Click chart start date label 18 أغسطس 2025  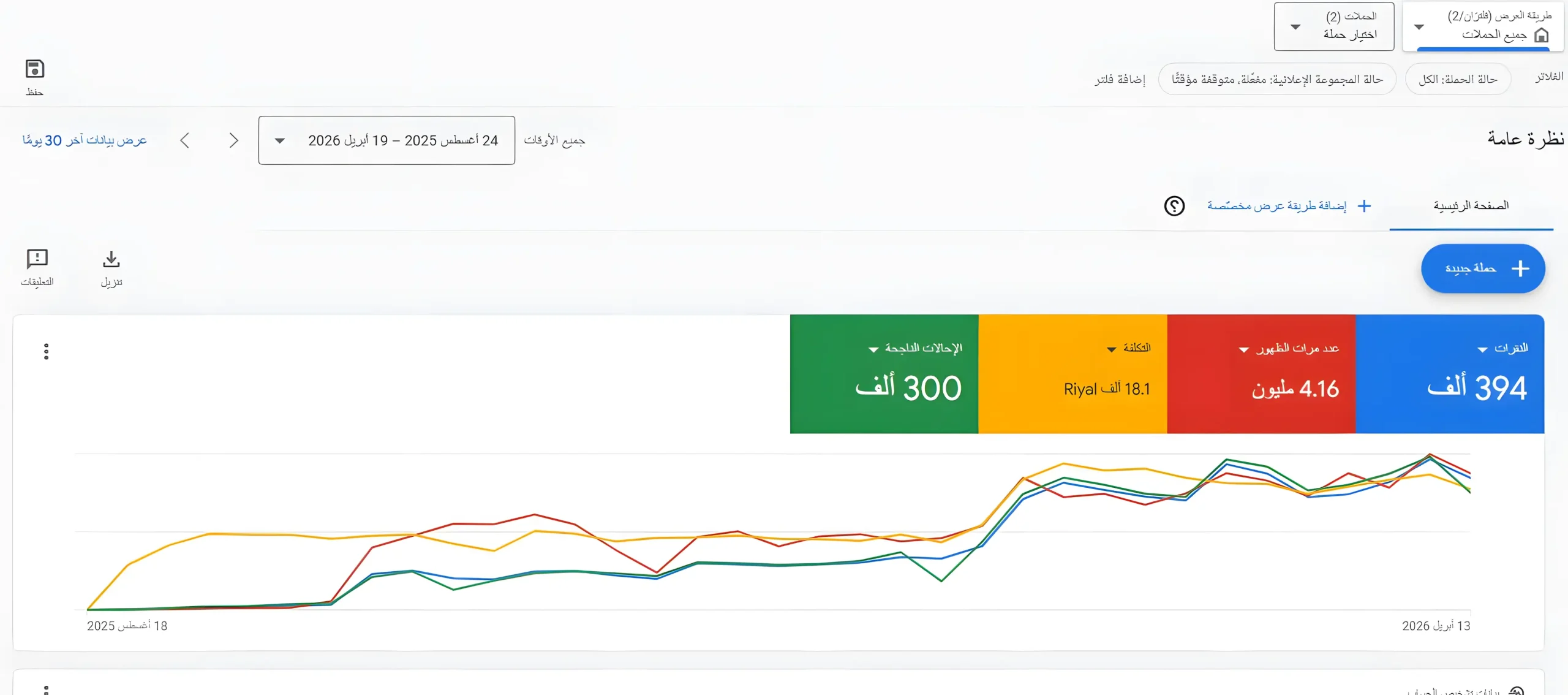pos(127,626)
